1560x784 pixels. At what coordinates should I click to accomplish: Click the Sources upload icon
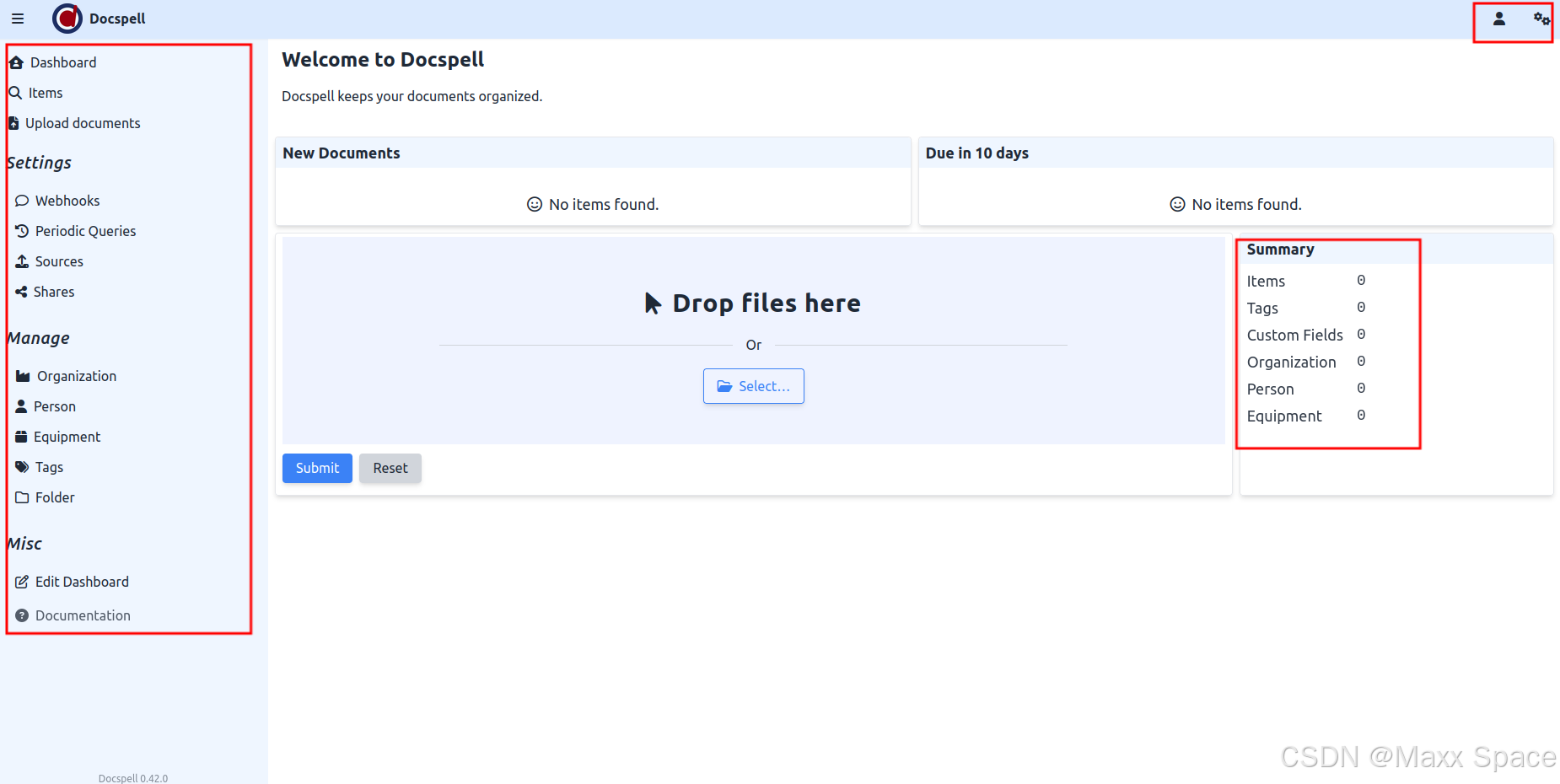point(22,261)
